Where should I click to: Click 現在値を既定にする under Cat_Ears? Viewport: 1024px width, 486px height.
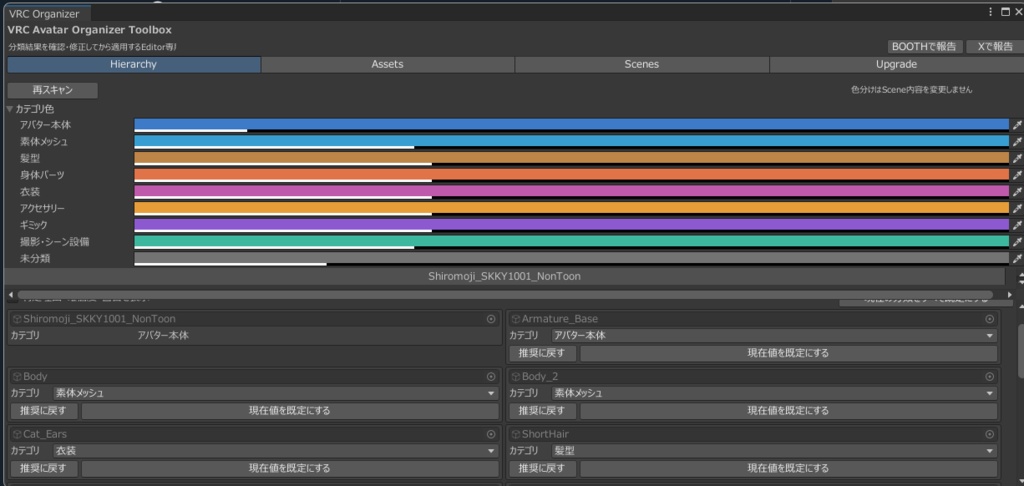point(290,468)
